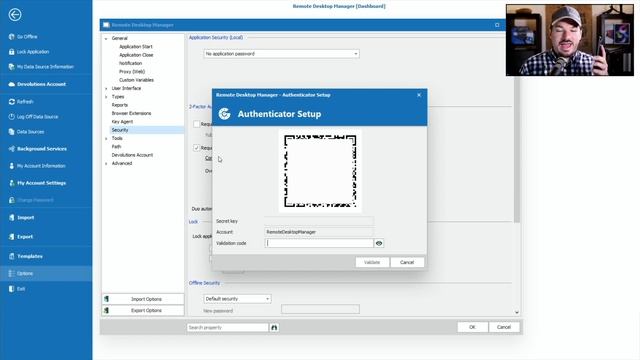This screenshot has width=640, height=360.
Task: Click the Account name field
Action: [x=319, y=232]
